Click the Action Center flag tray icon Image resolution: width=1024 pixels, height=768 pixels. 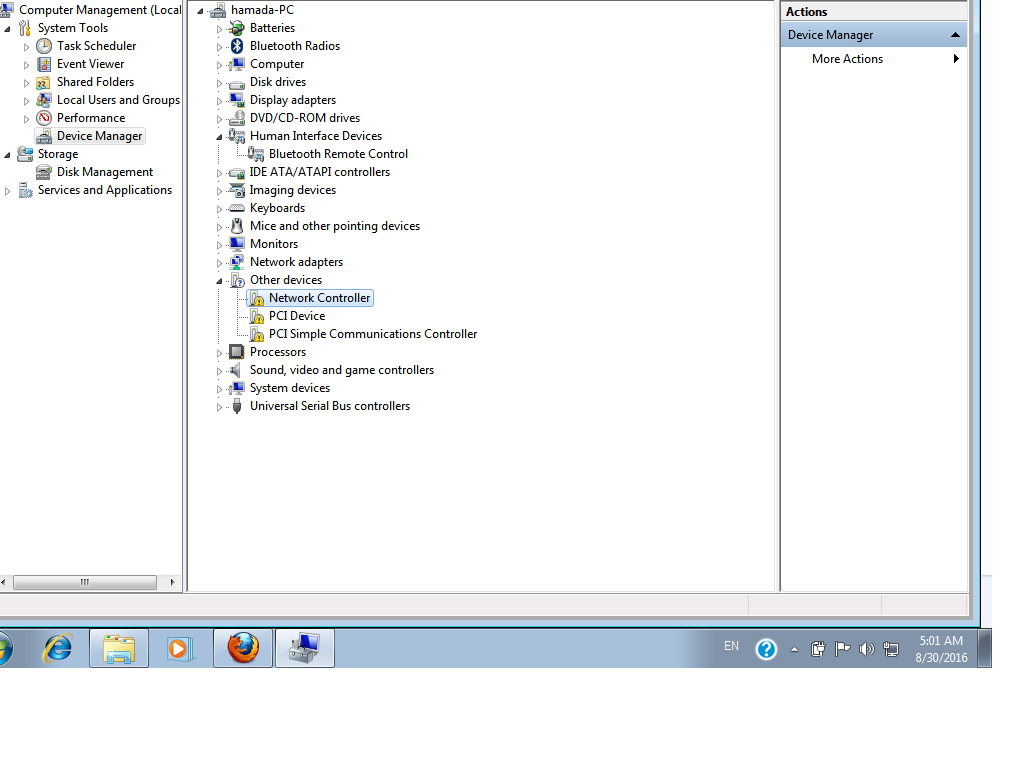point(842,648)
